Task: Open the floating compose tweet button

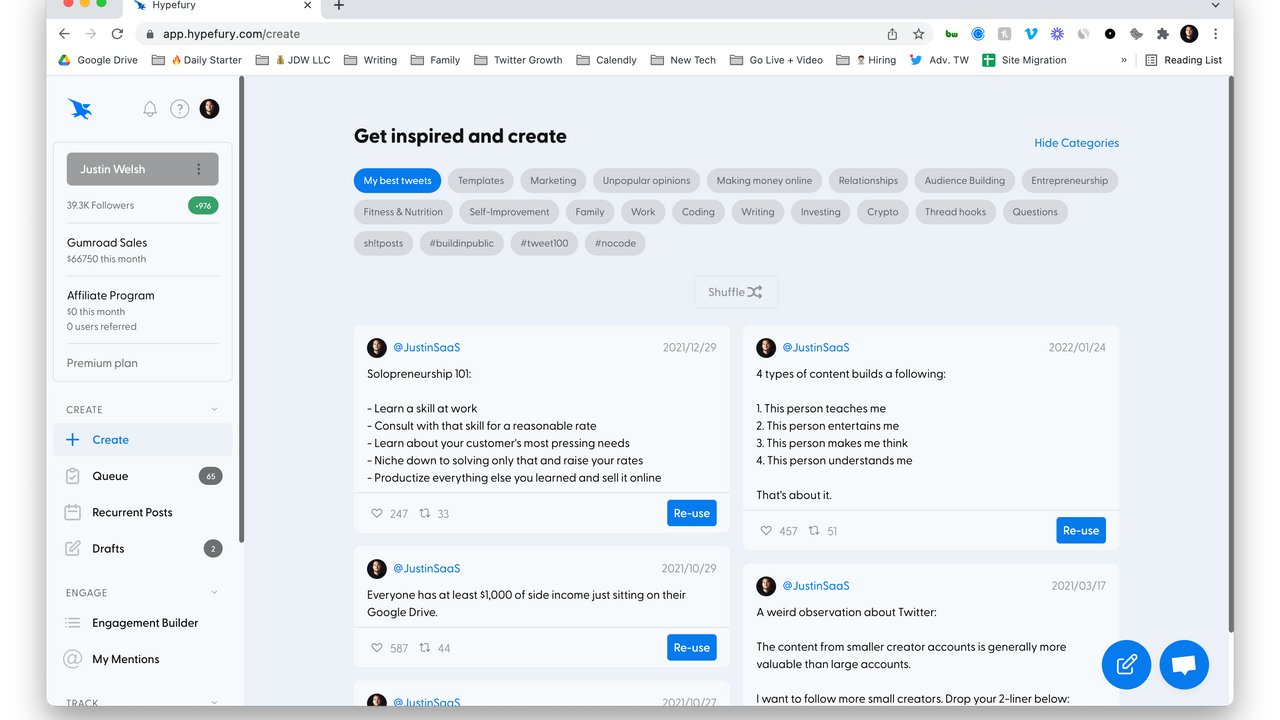Action: 1127,665
